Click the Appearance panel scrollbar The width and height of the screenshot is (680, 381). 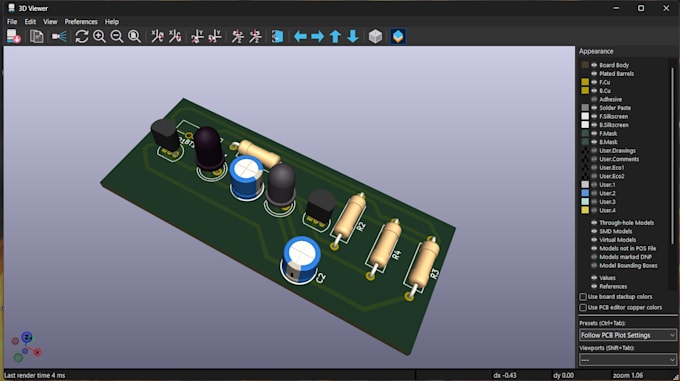pyautogui.click(x=673, y=156)
